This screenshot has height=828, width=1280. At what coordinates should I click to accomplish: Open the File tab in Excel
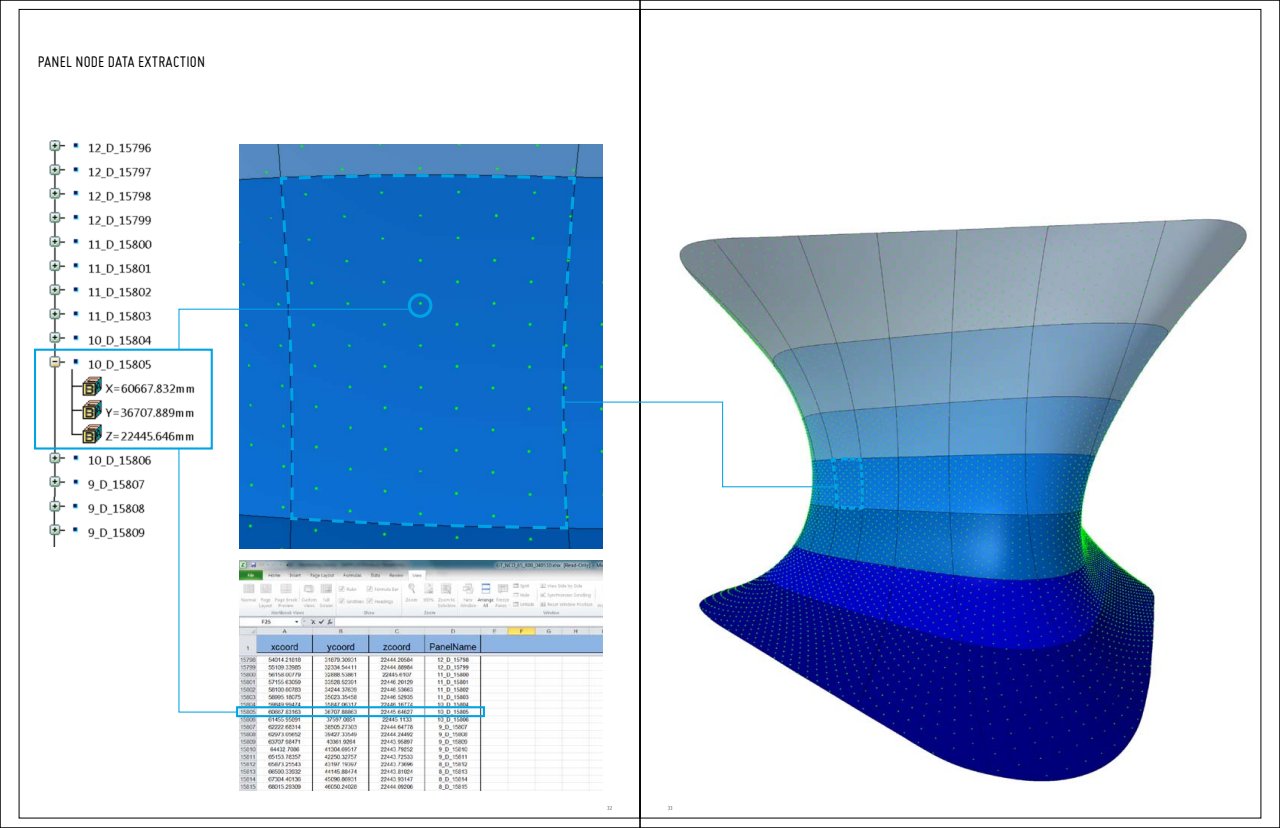click(x=249, y=575)
